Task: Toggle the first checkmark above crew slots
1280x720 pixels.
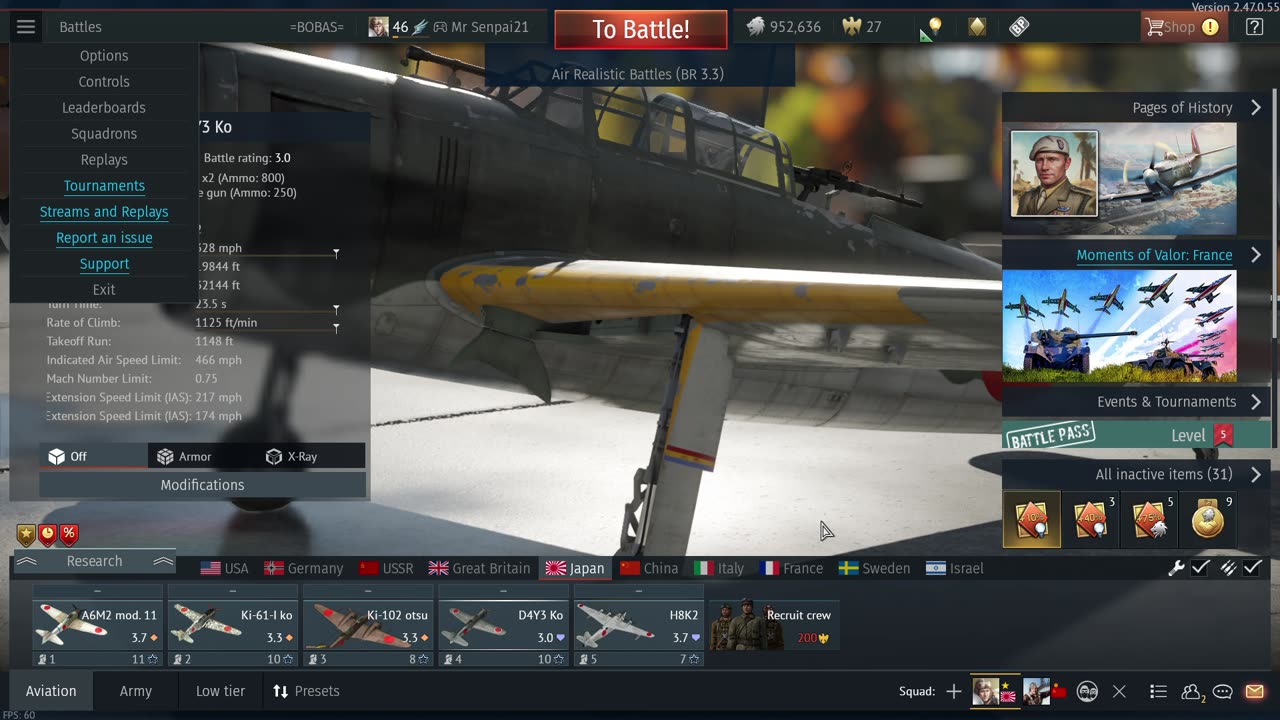Action: click(1201, 568)
